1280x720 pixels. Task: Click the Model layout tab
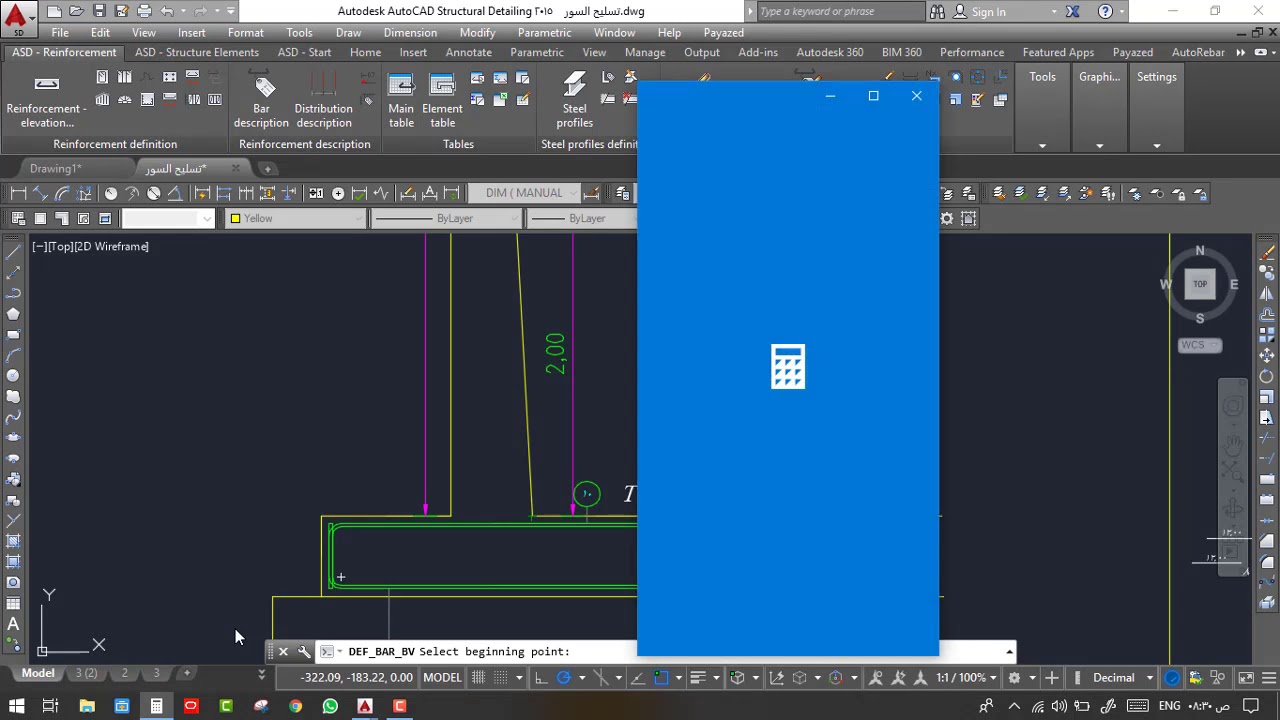(x=38, y=674)
